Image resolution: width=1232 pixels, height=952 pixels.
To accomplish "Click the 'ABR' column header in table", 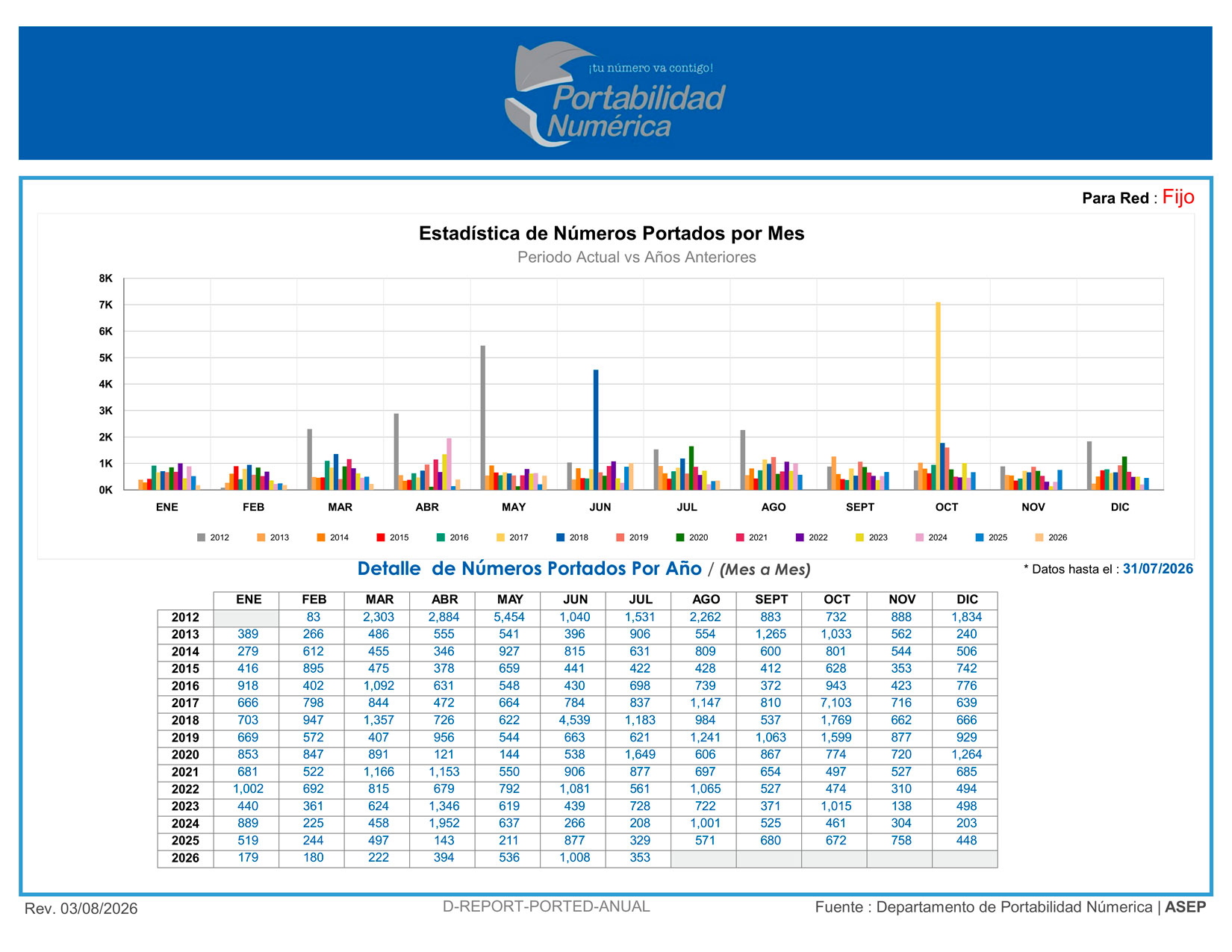I will [x=444, y=600].
